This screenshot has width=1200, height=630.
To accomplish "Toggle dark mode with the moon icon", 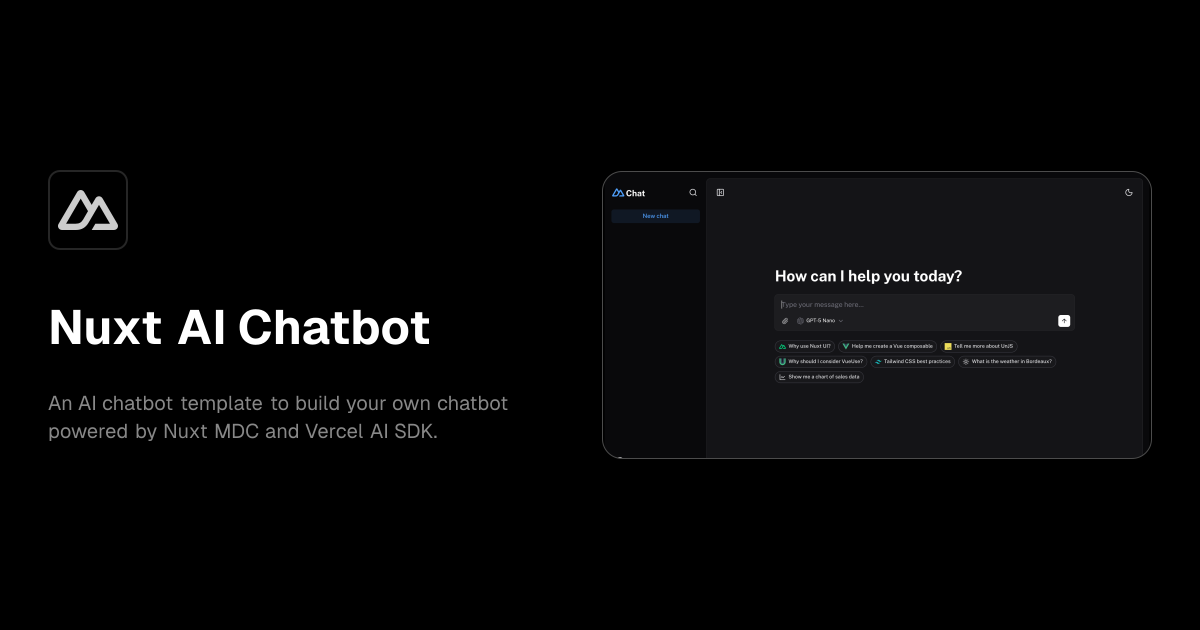I will coord(1129,193).
